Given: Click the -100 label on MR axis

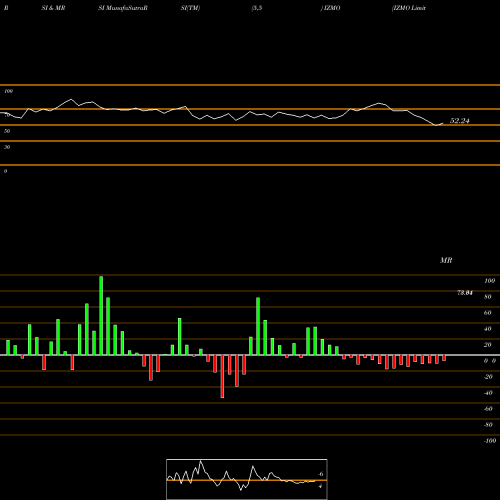Looking at the screenshot, I should (x=490, y=441).
